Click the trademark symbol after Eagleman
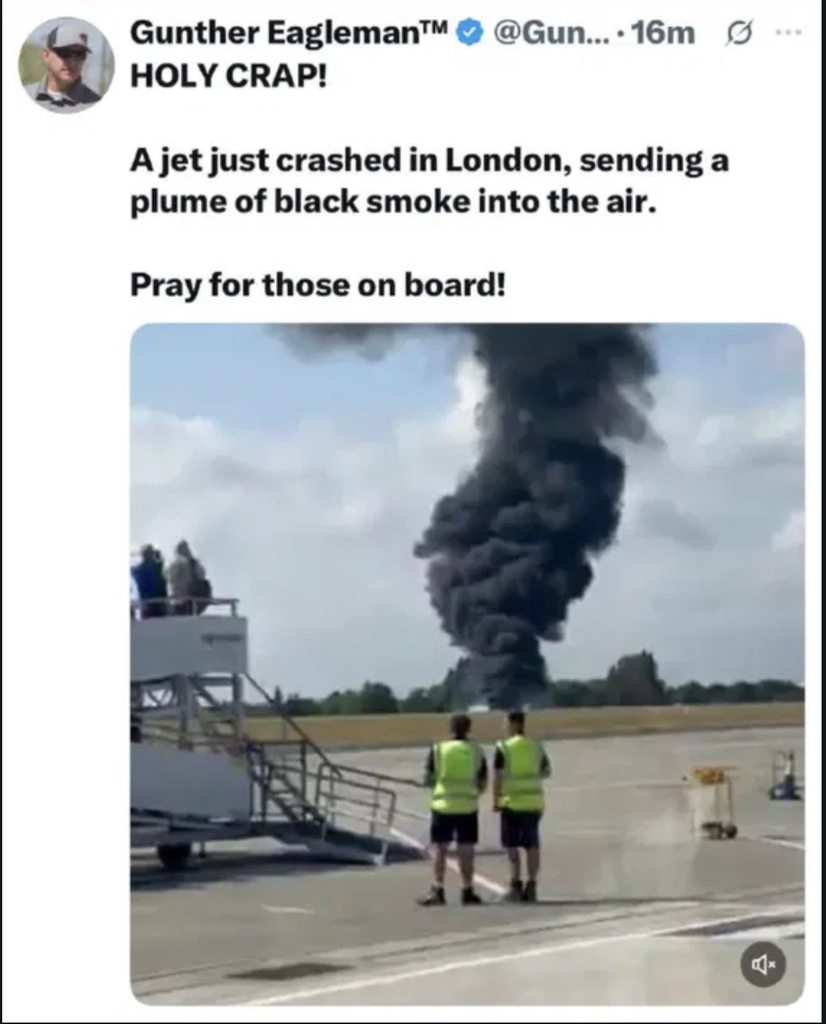The height and width of the screenshot is (1024, 826). (x=439, y=26)
